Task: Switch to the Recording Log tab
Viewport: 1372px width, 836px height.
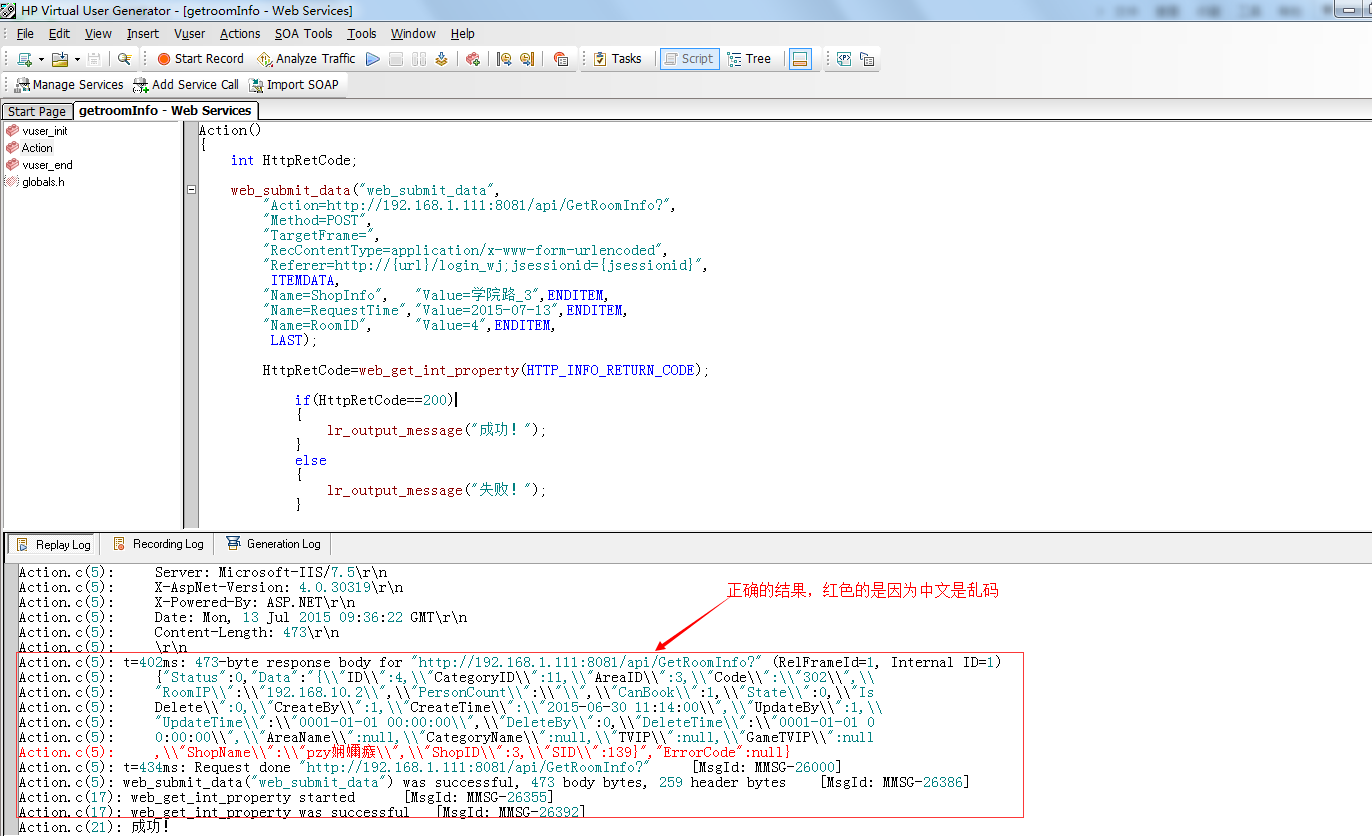Action: [x=158, y=544]
